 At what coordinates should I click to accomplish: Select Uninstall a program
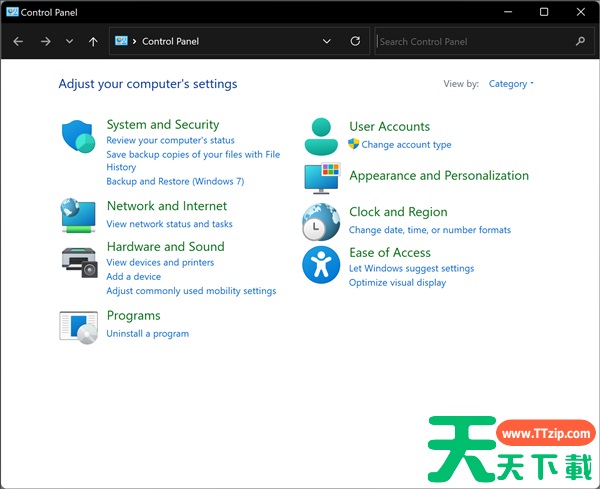pyautogui.click(x=148, y=334)
